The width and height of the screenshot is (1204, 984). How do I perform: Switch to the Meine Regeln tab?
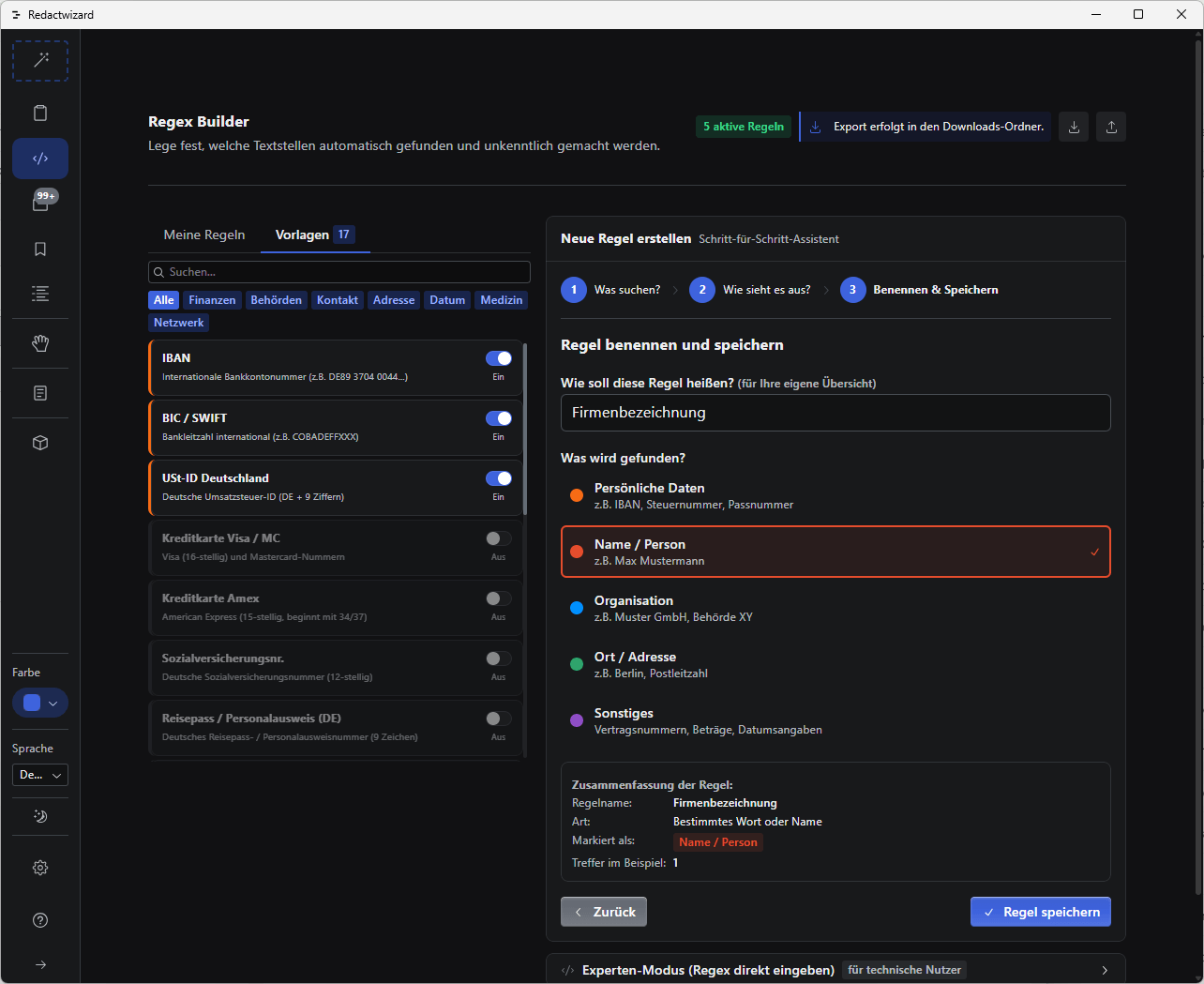(204, 235)
